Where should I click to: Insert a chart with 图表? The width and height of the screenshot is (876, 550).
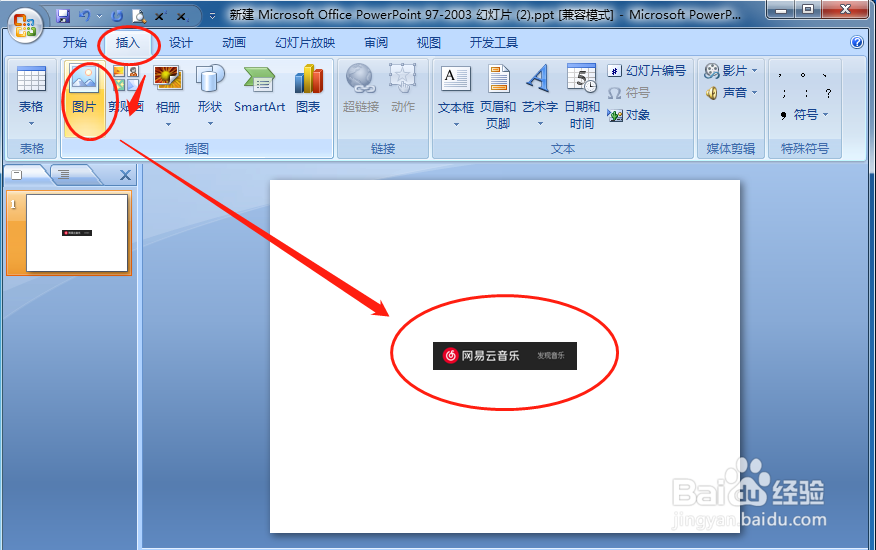click(x=308, y=89)
